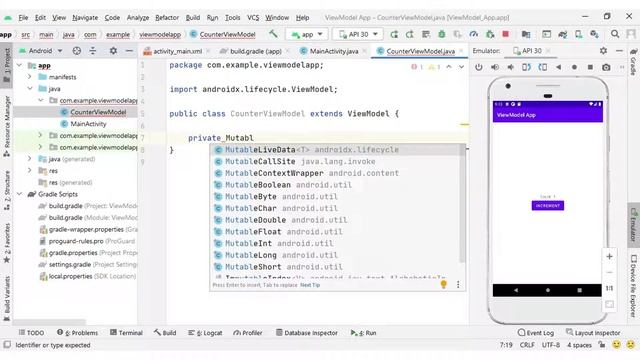Close the CounterViewModel.java tab

[x=461, y=51]
